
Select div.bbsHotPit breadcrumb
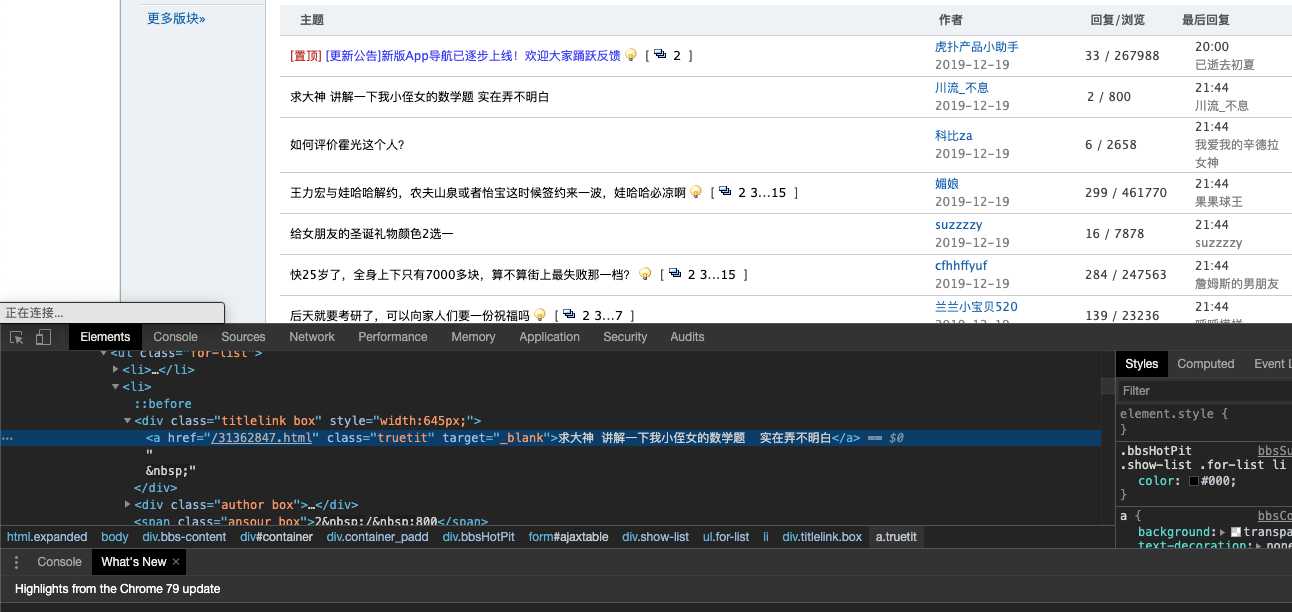tap(479, 537)
